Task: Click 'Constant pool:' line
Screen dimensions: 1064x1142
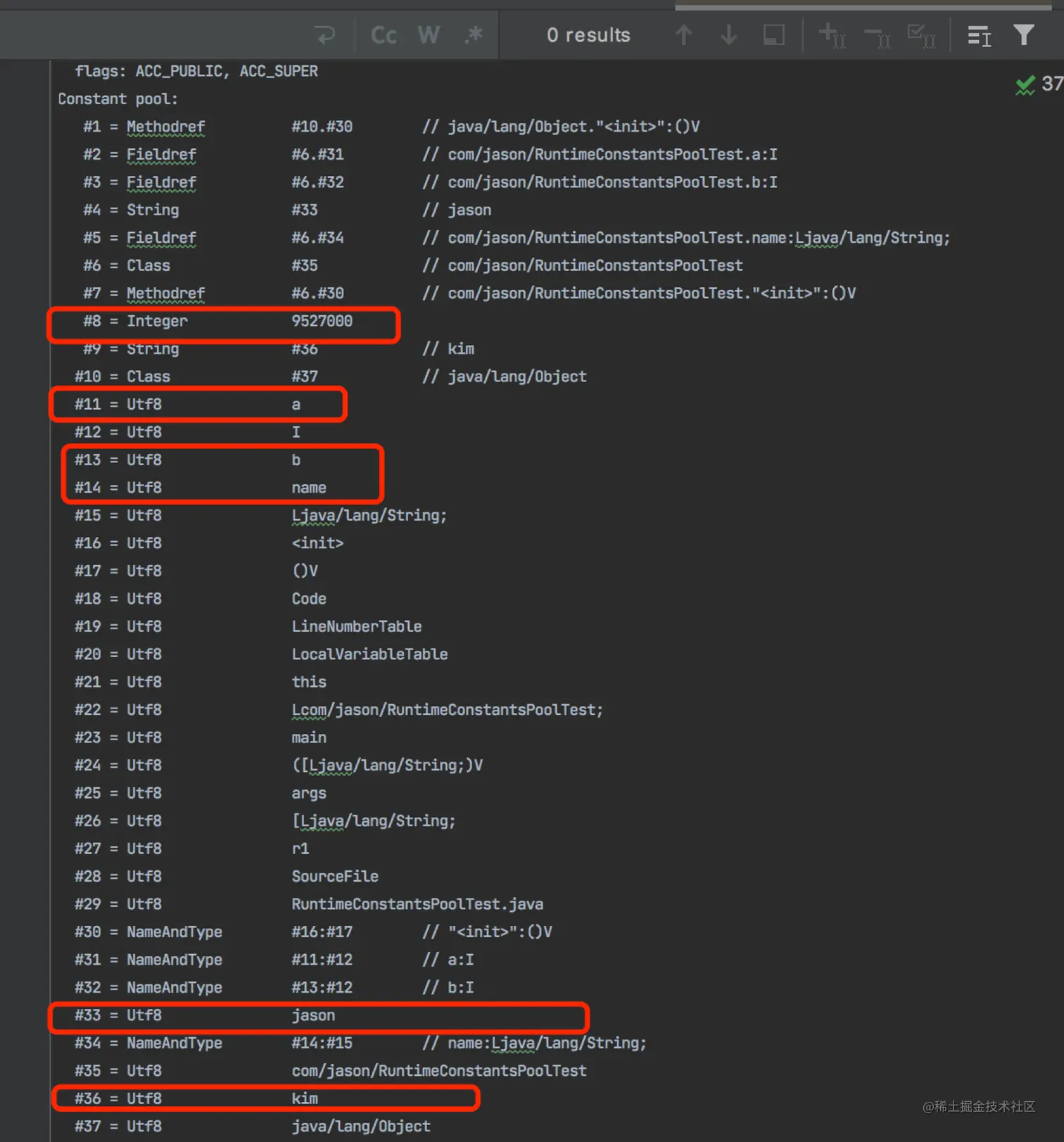Action: click(118, 99)
